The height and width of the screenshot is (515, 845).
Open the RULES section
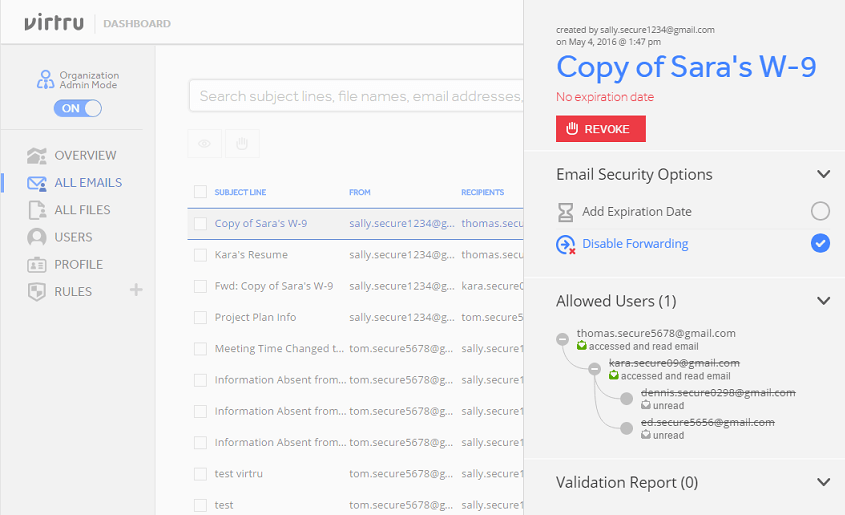point(73,292)
